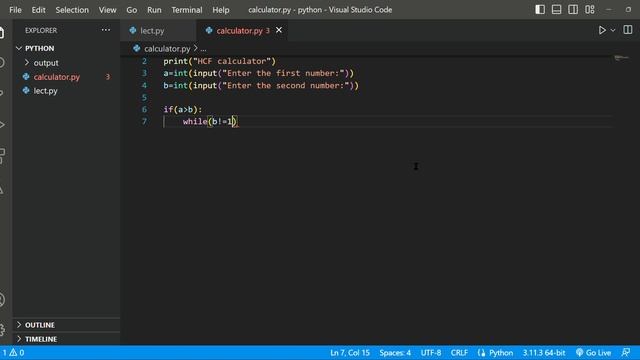Click calculator.py in the breadcrumb bar
This screenshot has height=360, width=640.
point(167,49)
